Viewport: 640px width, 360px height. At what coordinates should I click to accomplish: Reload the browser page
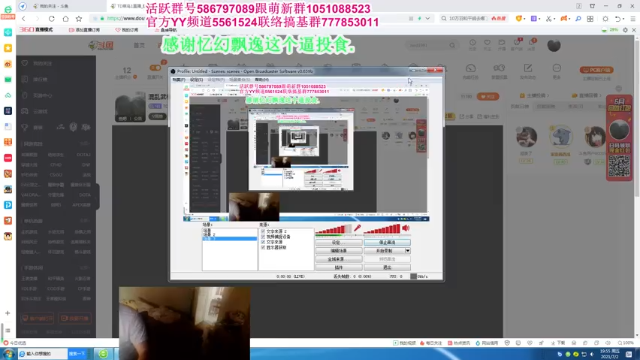coord(51,19)
